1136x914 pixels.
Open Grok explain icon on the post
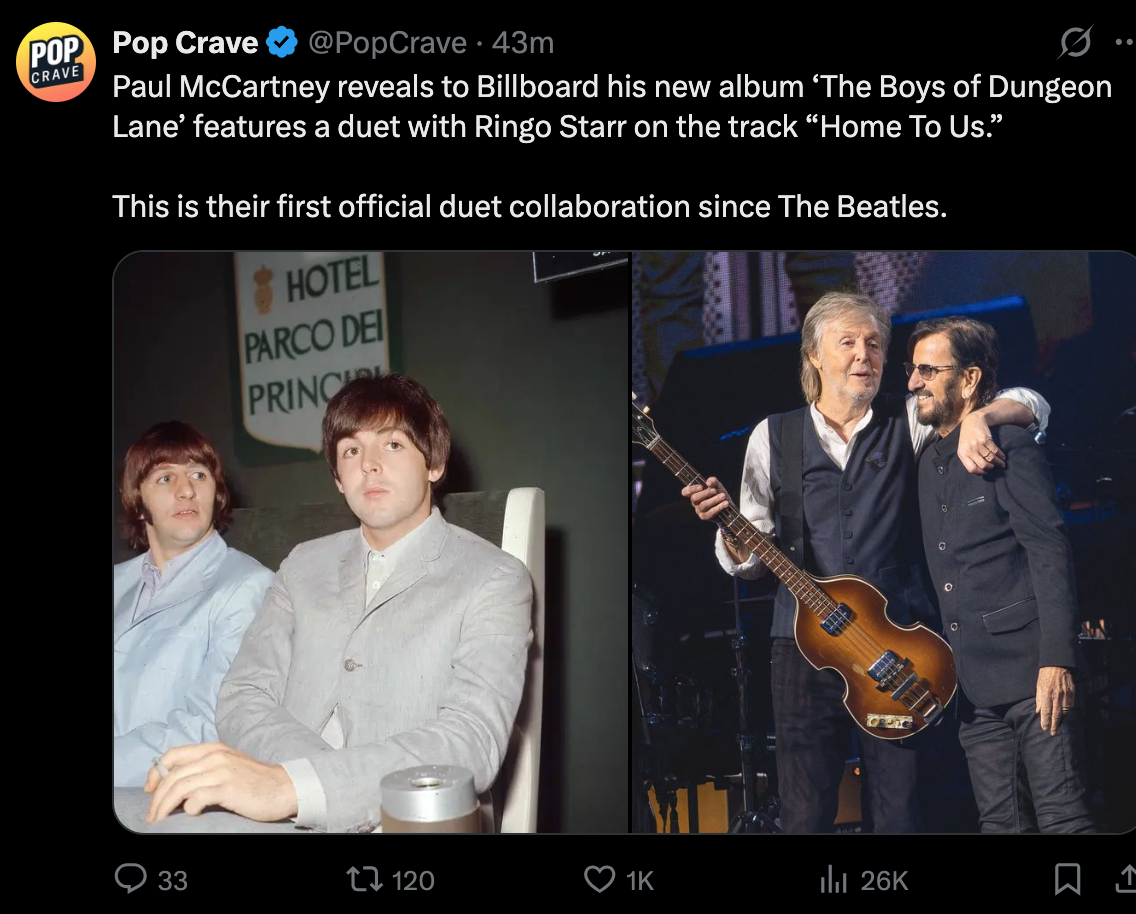[1075, 43]
